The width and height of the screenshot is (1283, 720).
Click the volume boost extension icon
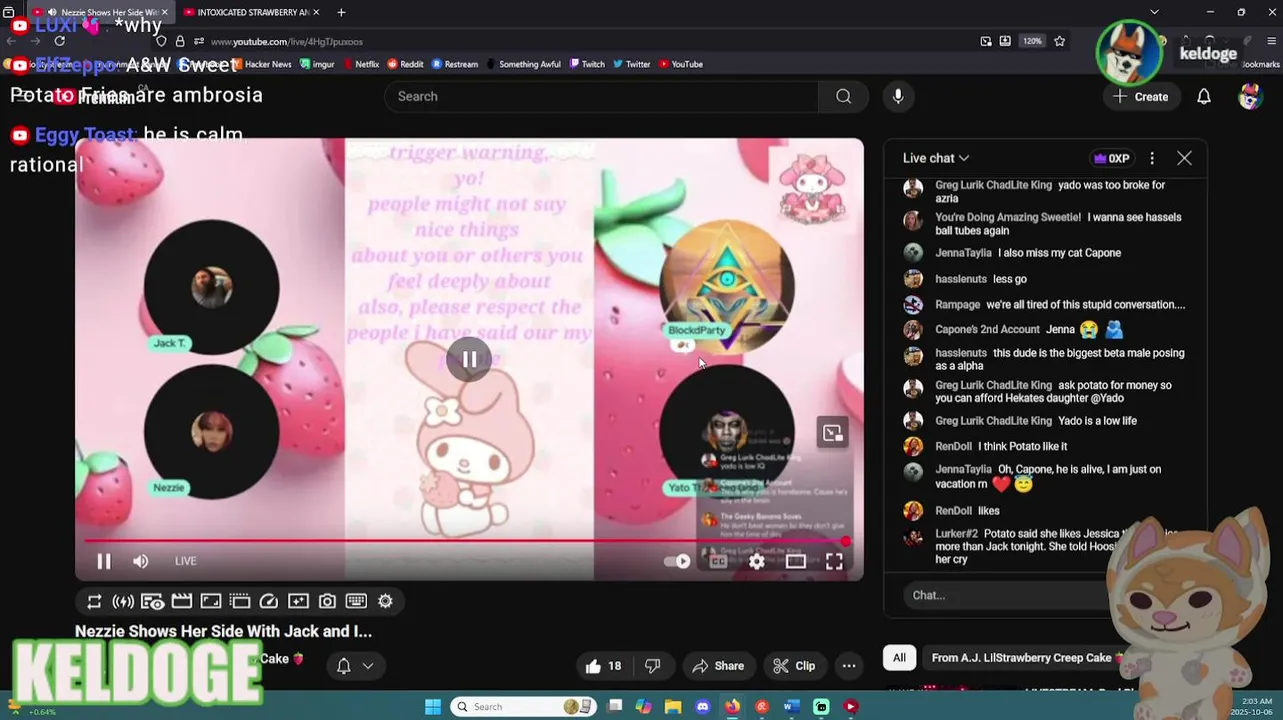click(x=123, y=601)
